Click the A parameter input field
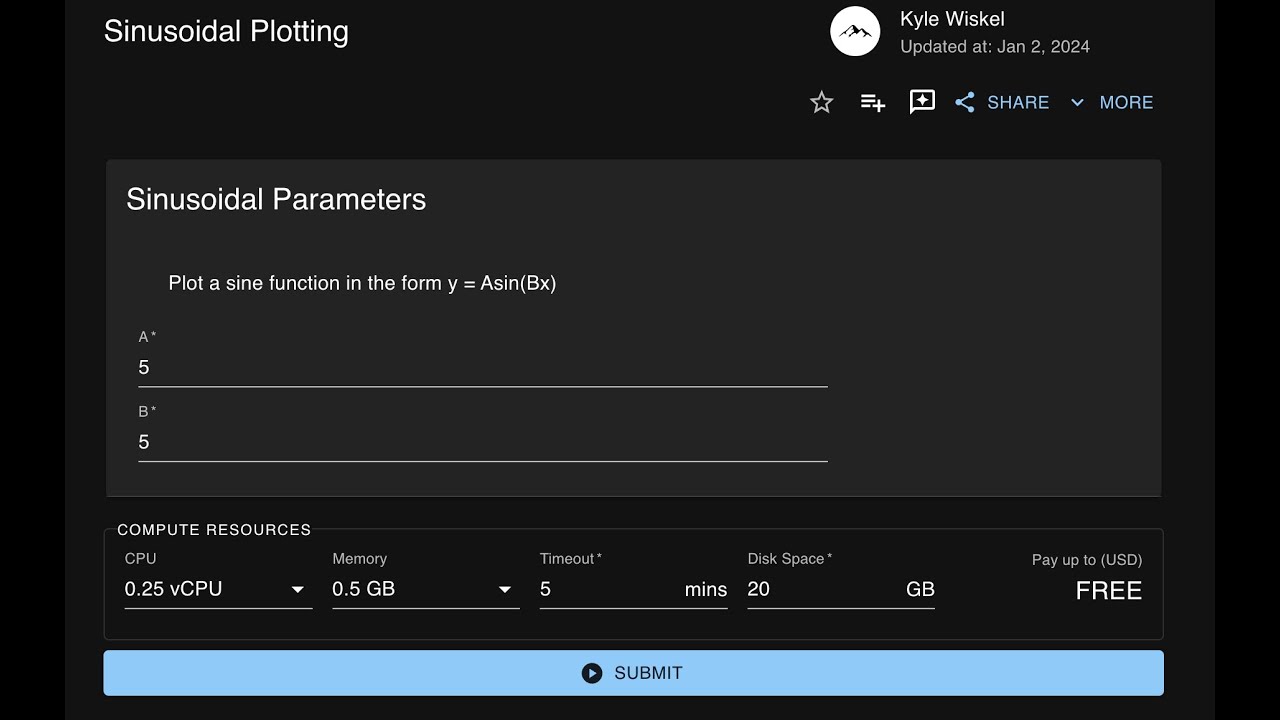Screen dimensions: 1280x720 pos(482,368)
